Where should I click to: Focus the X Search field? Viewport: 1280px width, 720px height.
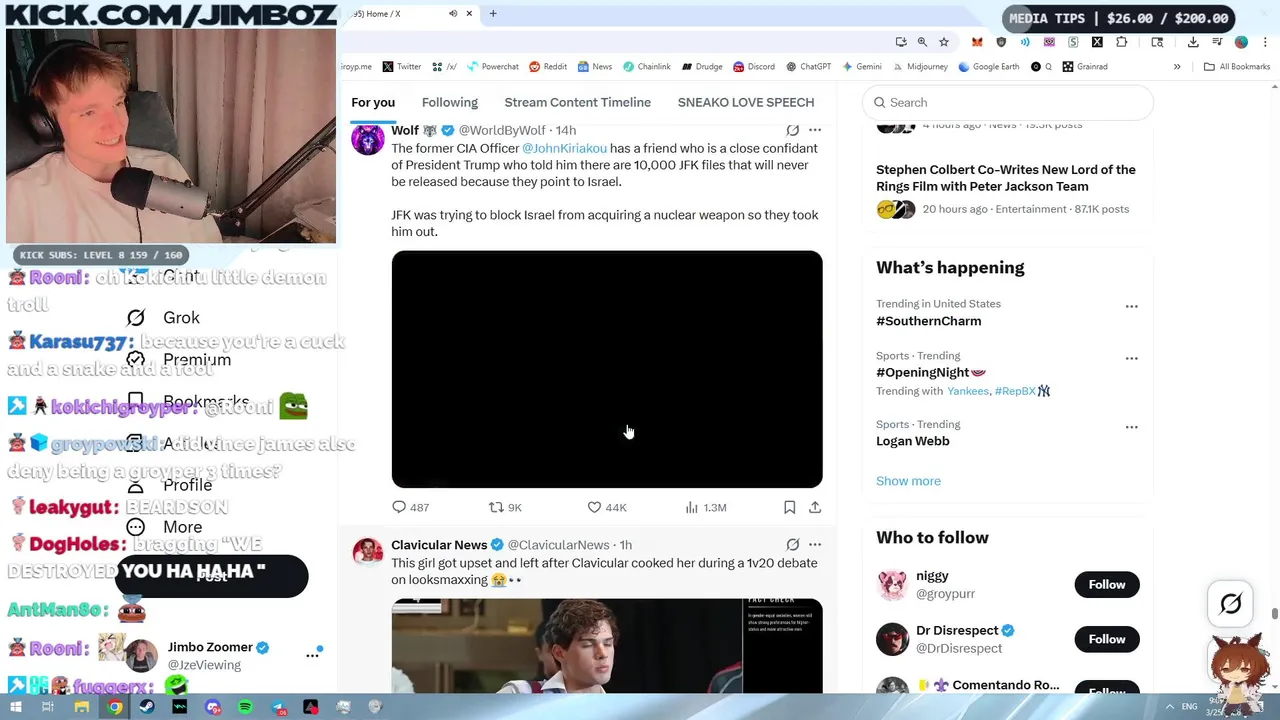[x=1008, y=102]
